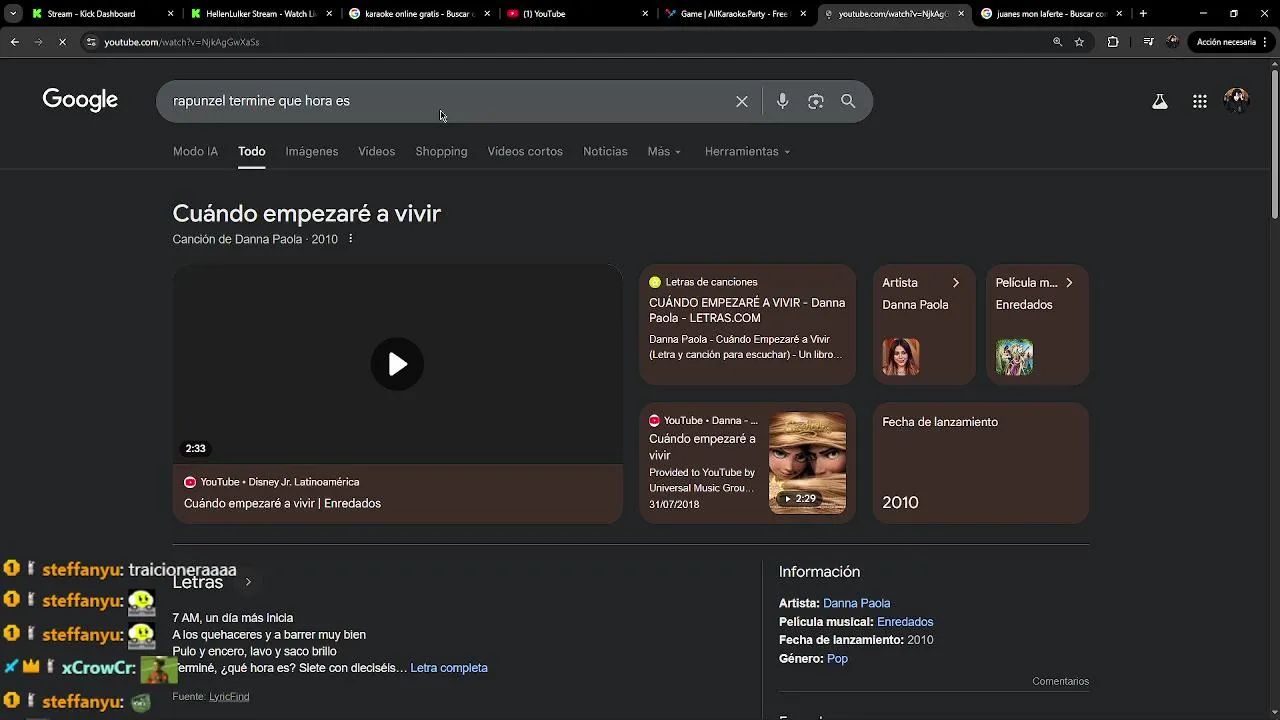The height and width of the screenshot is (720, 1280).
Task: Expand Letras section chevron
Action: [x=248, y=582]
